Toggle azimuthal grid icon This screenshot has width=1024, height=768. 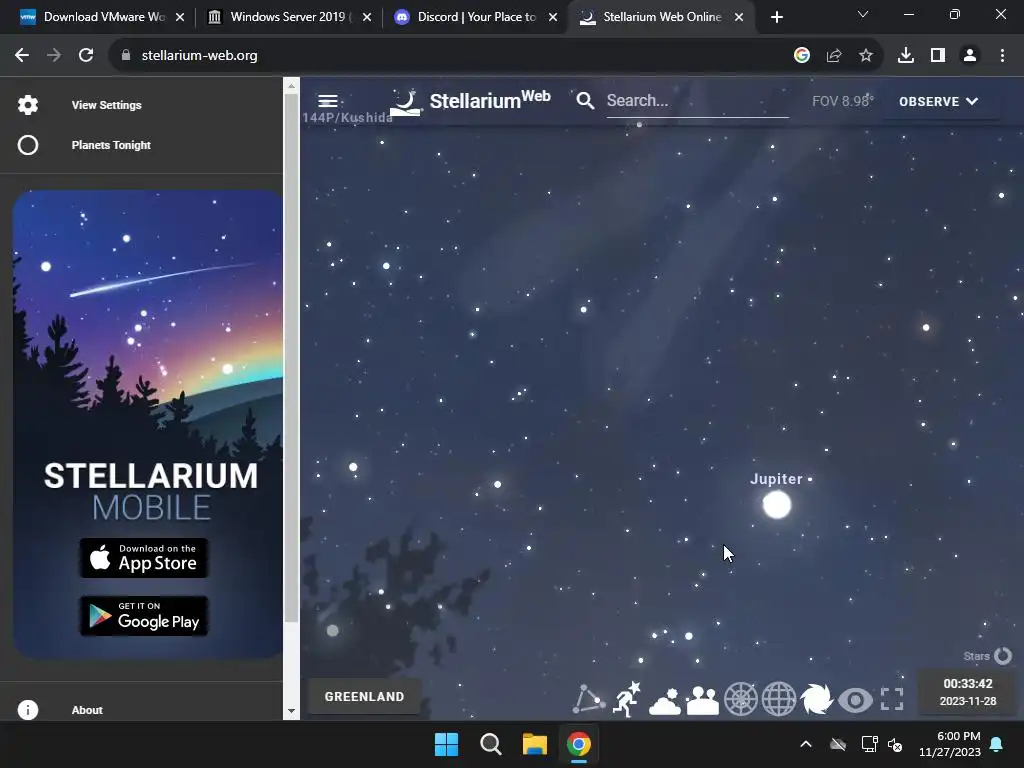pos(741,699)
